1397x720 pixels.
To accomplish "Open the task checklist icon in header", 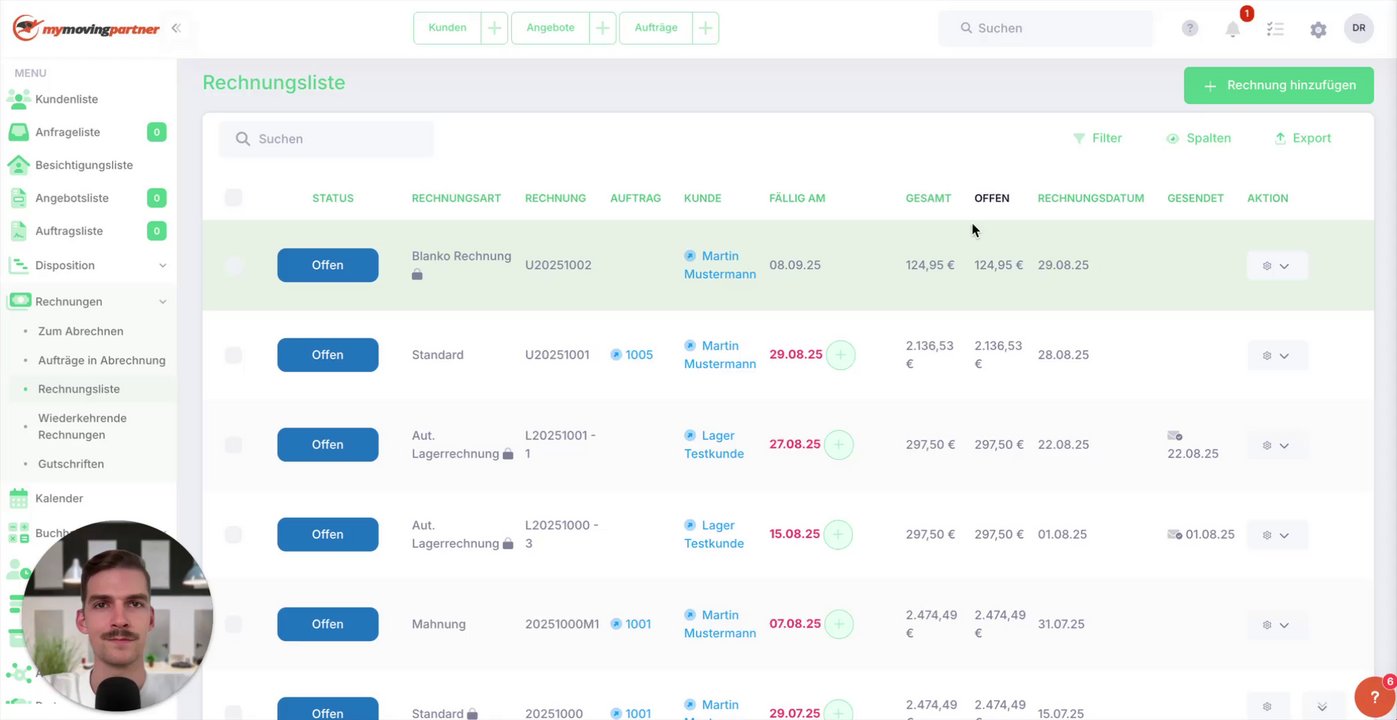I will click(x=1275, y=29).
